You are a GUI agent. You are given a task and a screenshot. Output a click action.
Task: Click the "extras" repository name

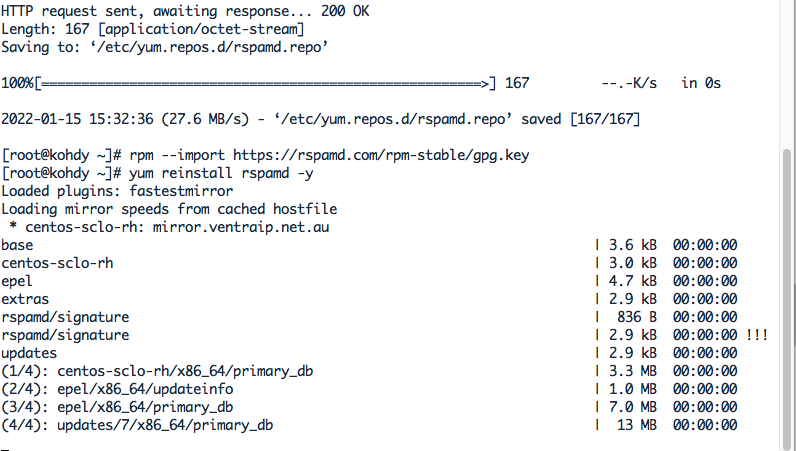25,299
